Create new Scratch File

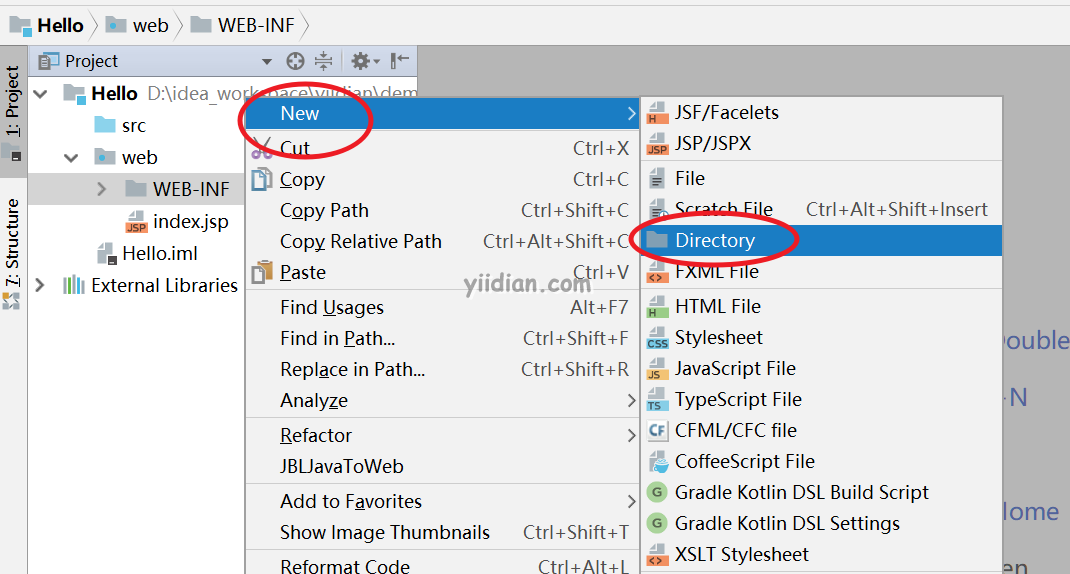822,210
